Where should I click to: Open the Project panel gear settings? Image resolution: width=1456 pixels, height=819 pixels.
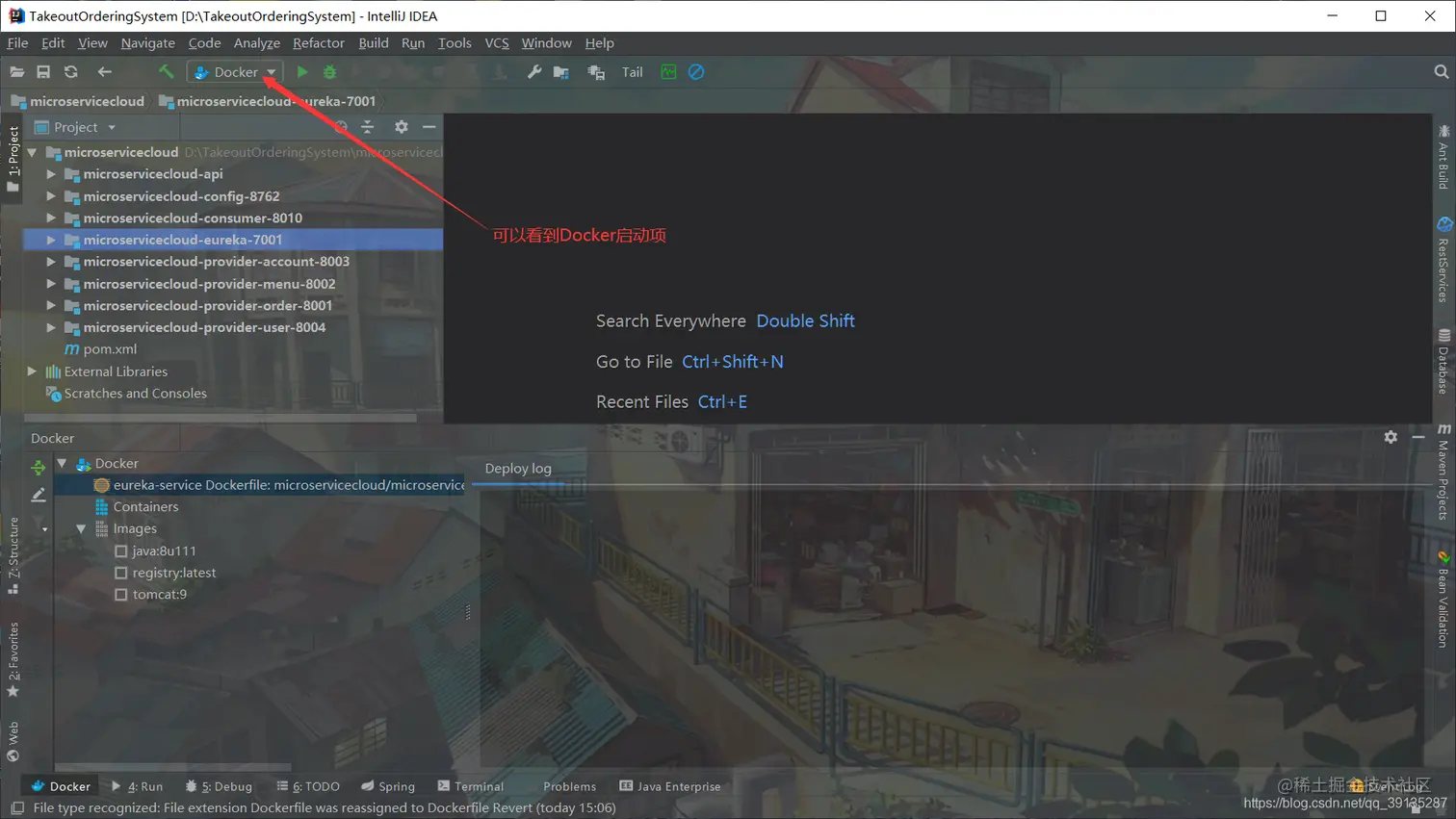pyautogui.click(x=402, y=127)
